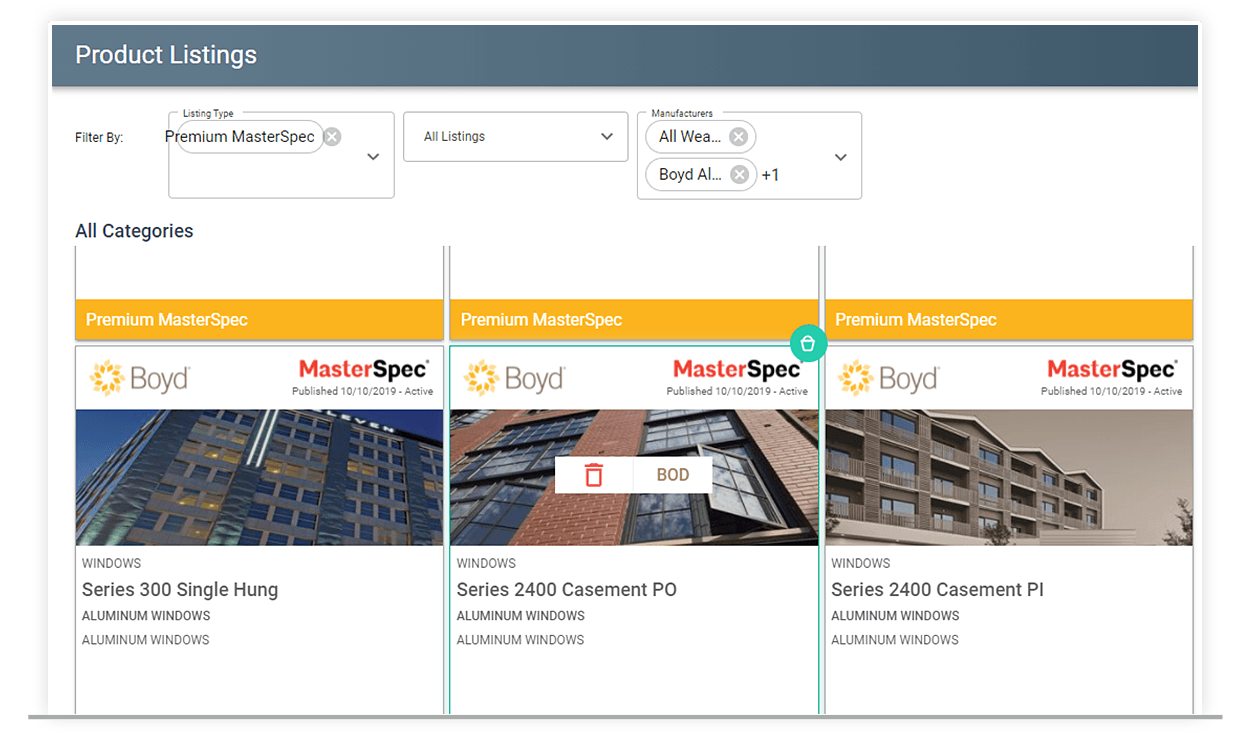The image size is (1251, 745).
Task: Expand the Manufacturers dropdown
Action: (840, 156)
